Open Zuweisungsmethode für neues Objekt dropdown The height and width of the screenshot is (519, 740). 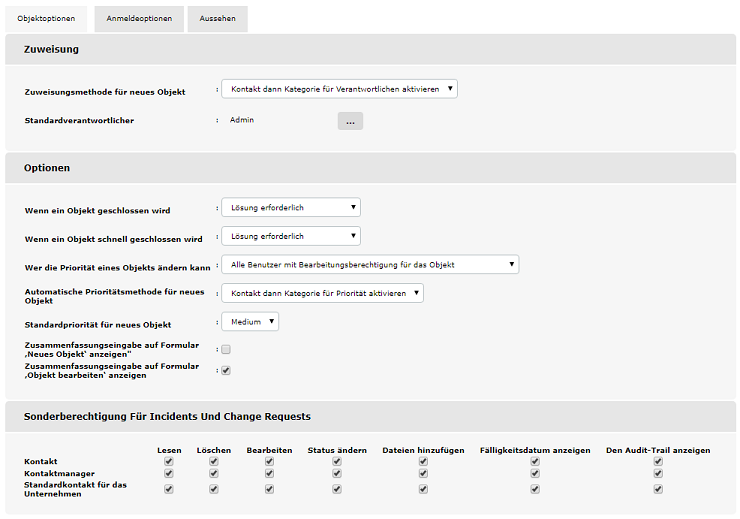pos(339,89)
